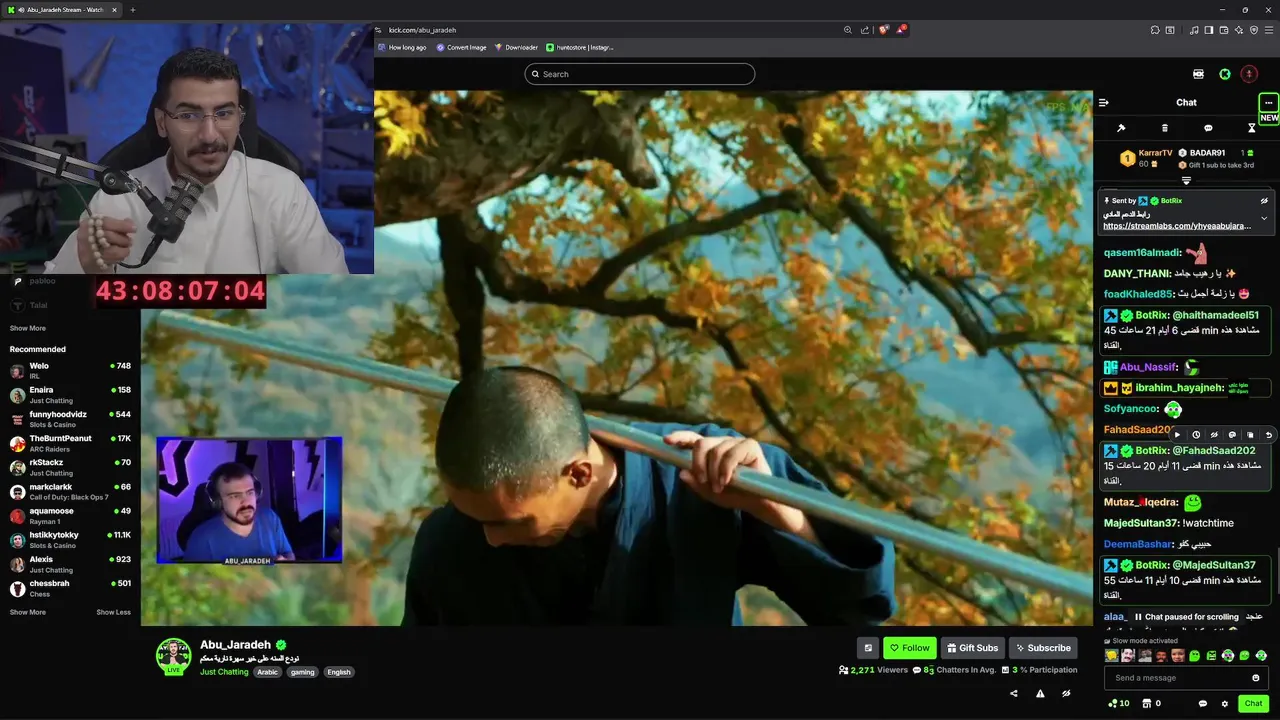This screenshot has width=1280, height=720.
Task: Expand the gift leaderboard handle
Action: [x=1186, y=181]
